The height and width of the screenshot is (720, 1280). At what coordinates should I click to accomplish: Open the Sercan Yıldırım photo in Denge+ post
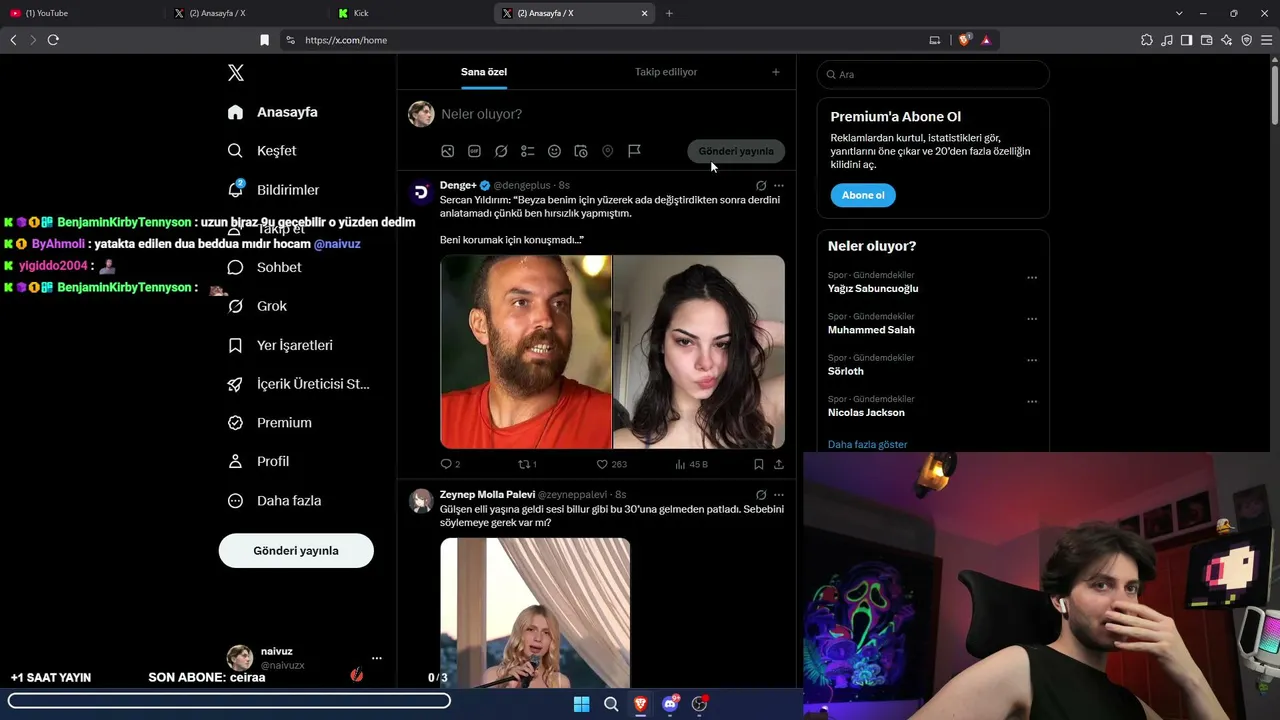tap(526, 352)
